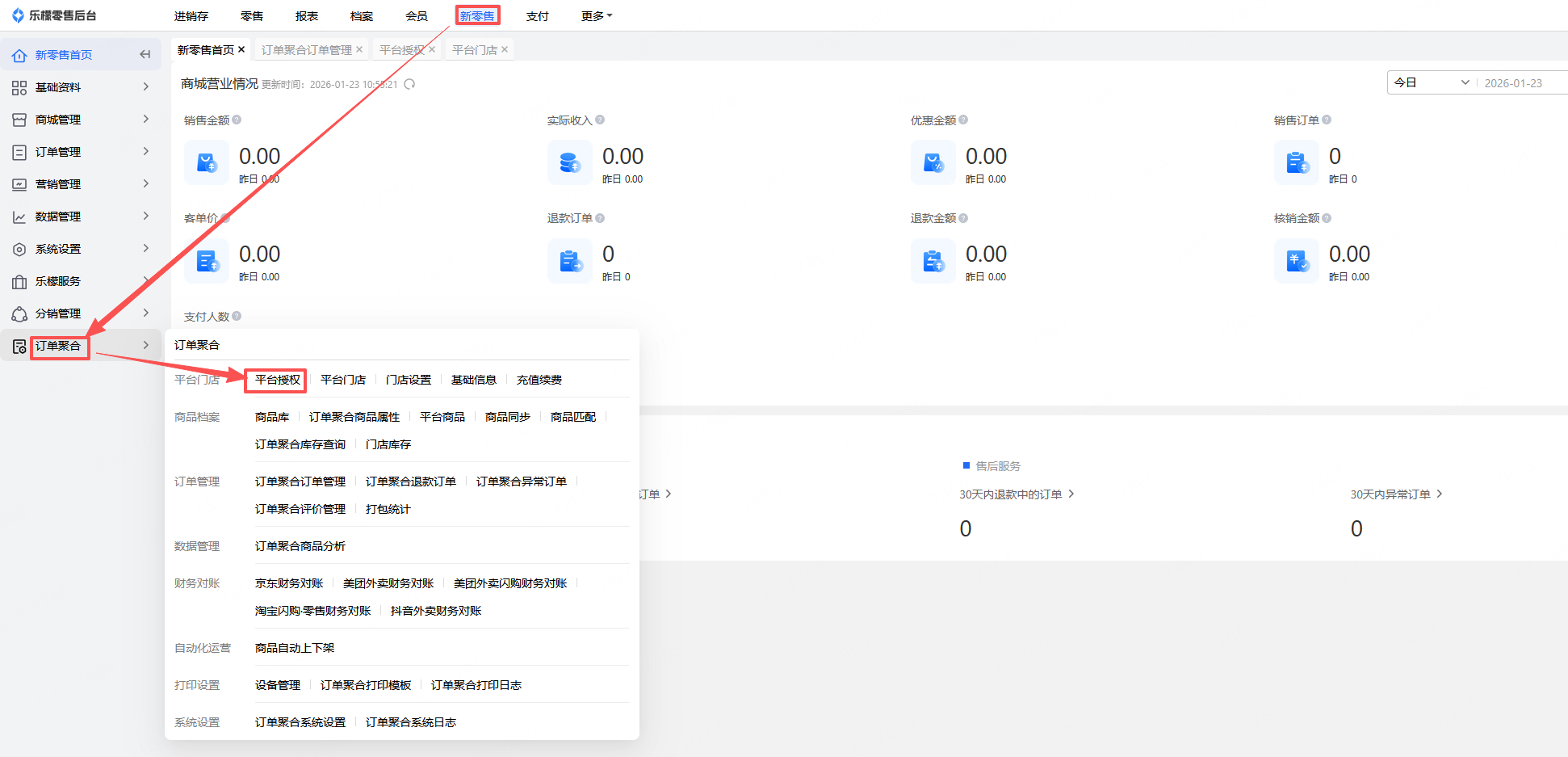Switch to the 平台门店 tab
The width and height of the screenshot is (1568, 757).
[x=475, y=50]
